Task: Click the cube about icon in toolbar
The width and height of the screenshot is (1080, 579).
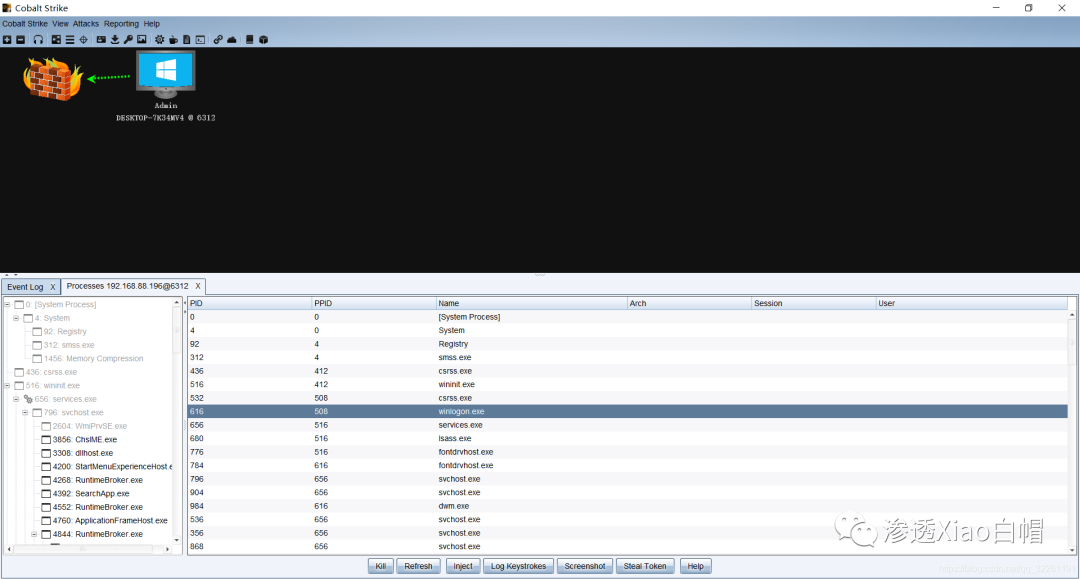Action: 263,40
